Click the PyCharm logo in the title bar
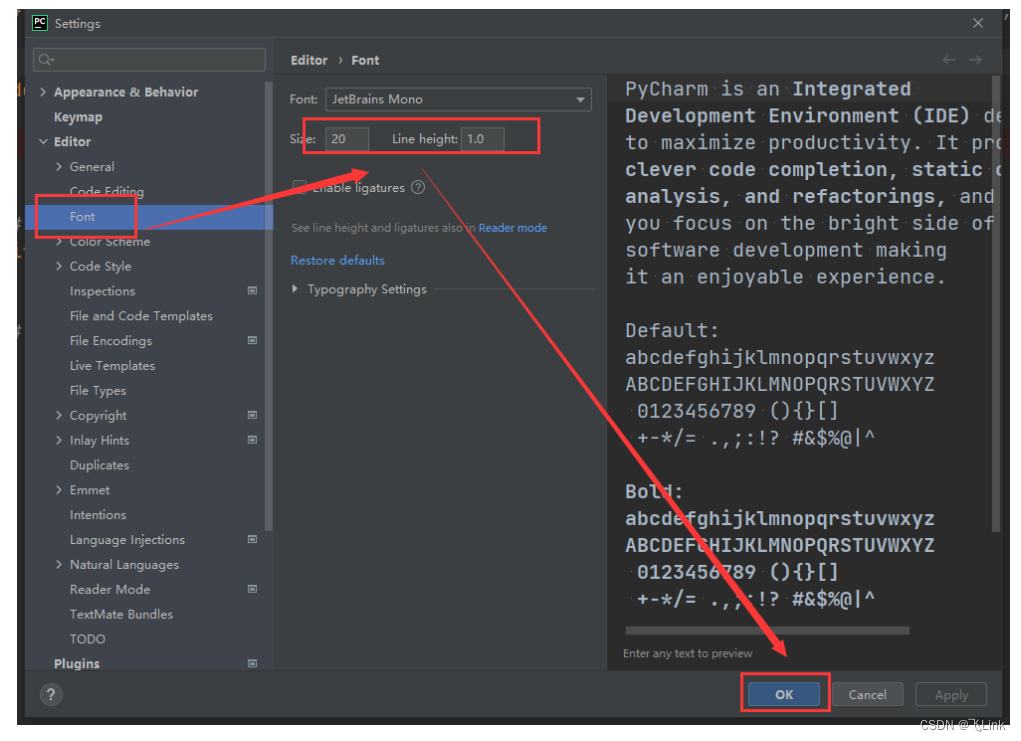 click(x=39, y=22)
